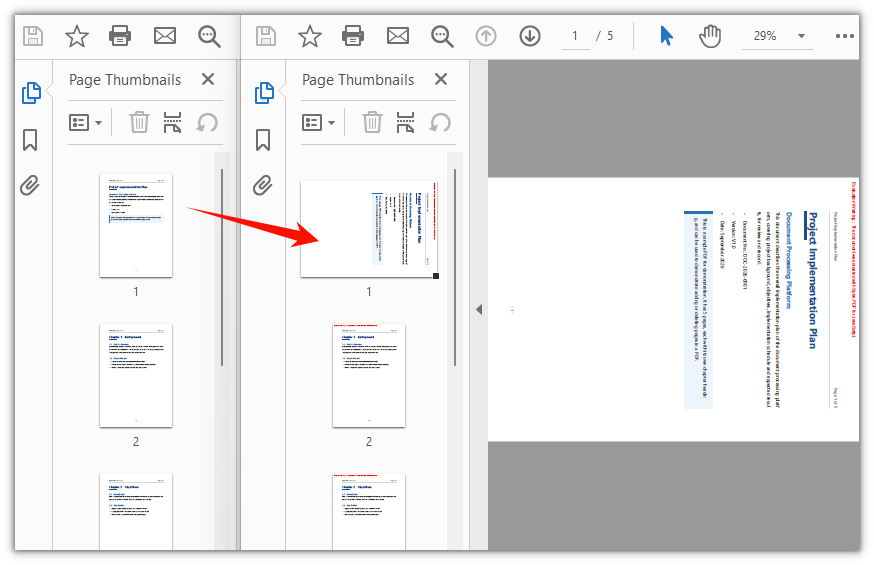874x565 pixels.
Task: Click 'Page Thumbnails' title in left panel
Action: [x=125, y=80]
